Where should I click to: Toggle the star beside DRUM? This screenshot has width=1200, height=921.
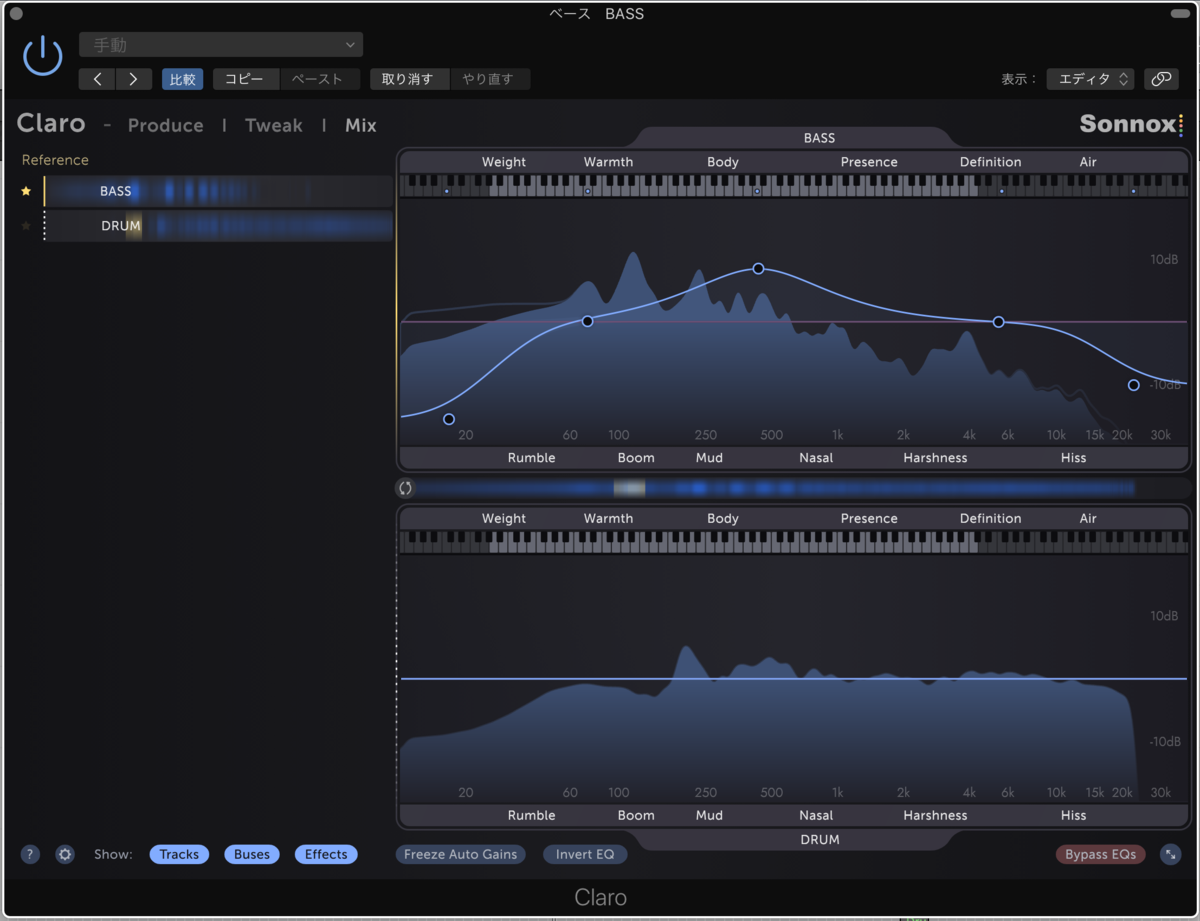point(26,226)
